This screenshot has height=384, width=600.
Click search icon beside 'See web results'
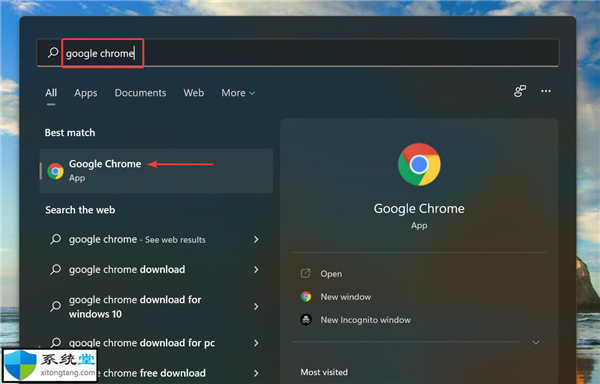55,239
